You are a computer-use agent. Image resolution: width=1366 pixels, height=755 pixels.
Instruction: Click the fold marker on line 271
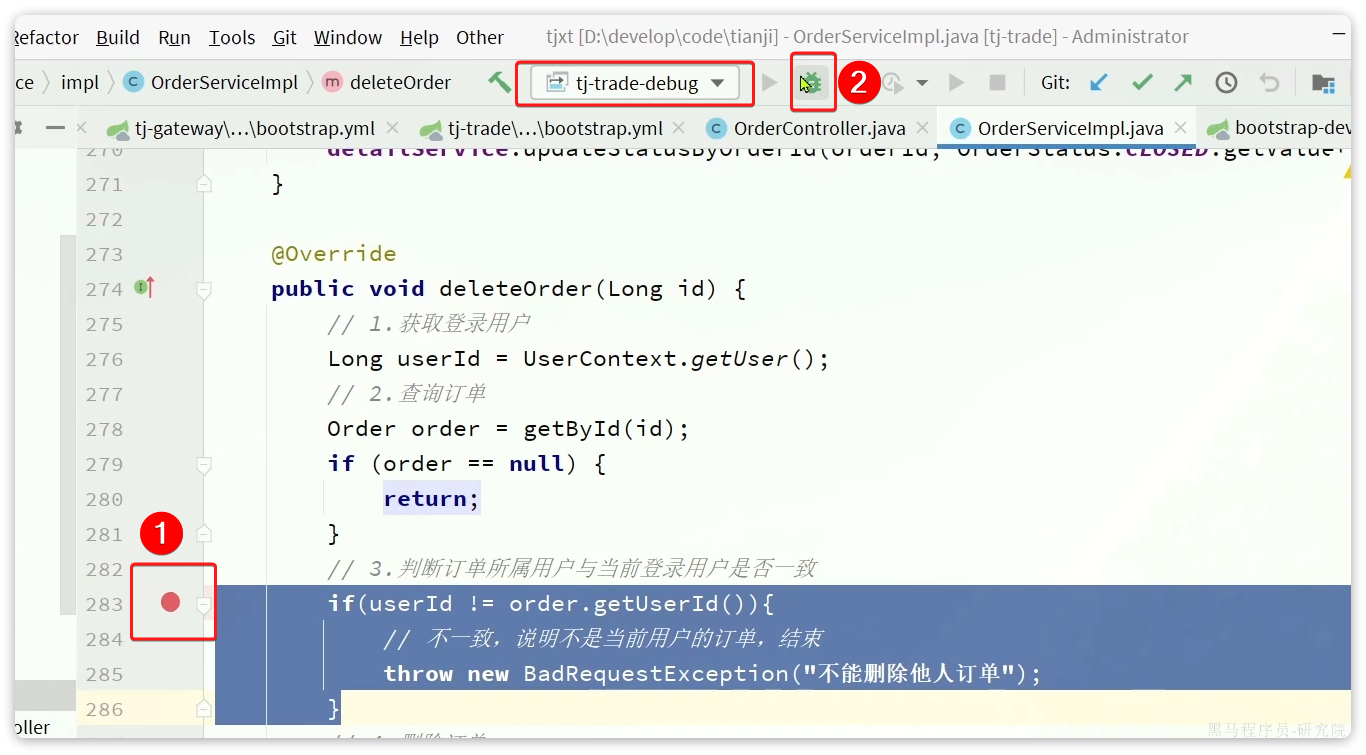point(204,184)
